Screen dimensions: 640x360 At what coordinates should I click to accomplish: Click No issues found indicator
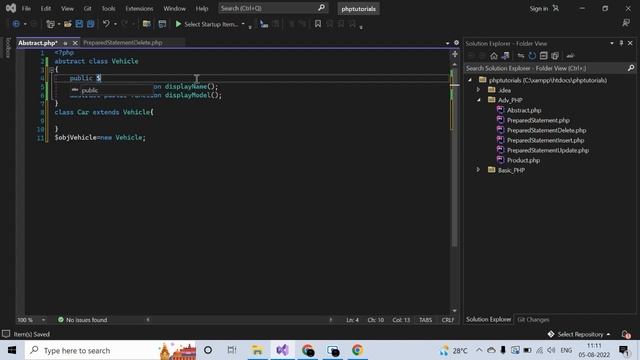82,320
